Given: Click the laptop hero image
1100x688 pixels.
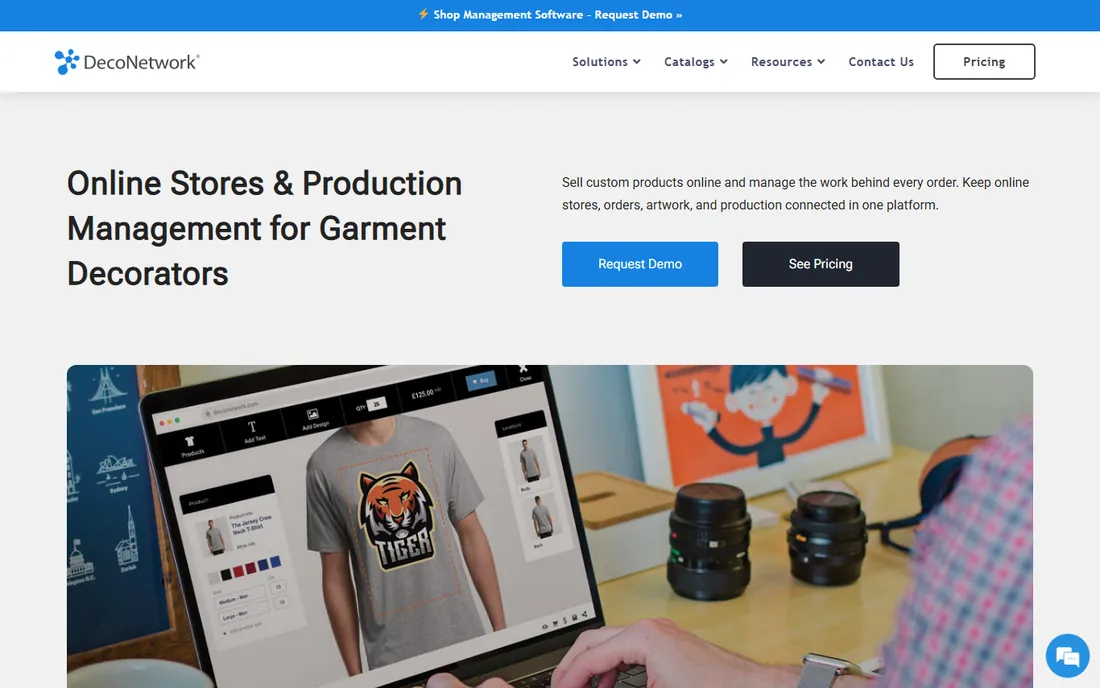Looking at the screenshot, I should [x=549, y=526].
